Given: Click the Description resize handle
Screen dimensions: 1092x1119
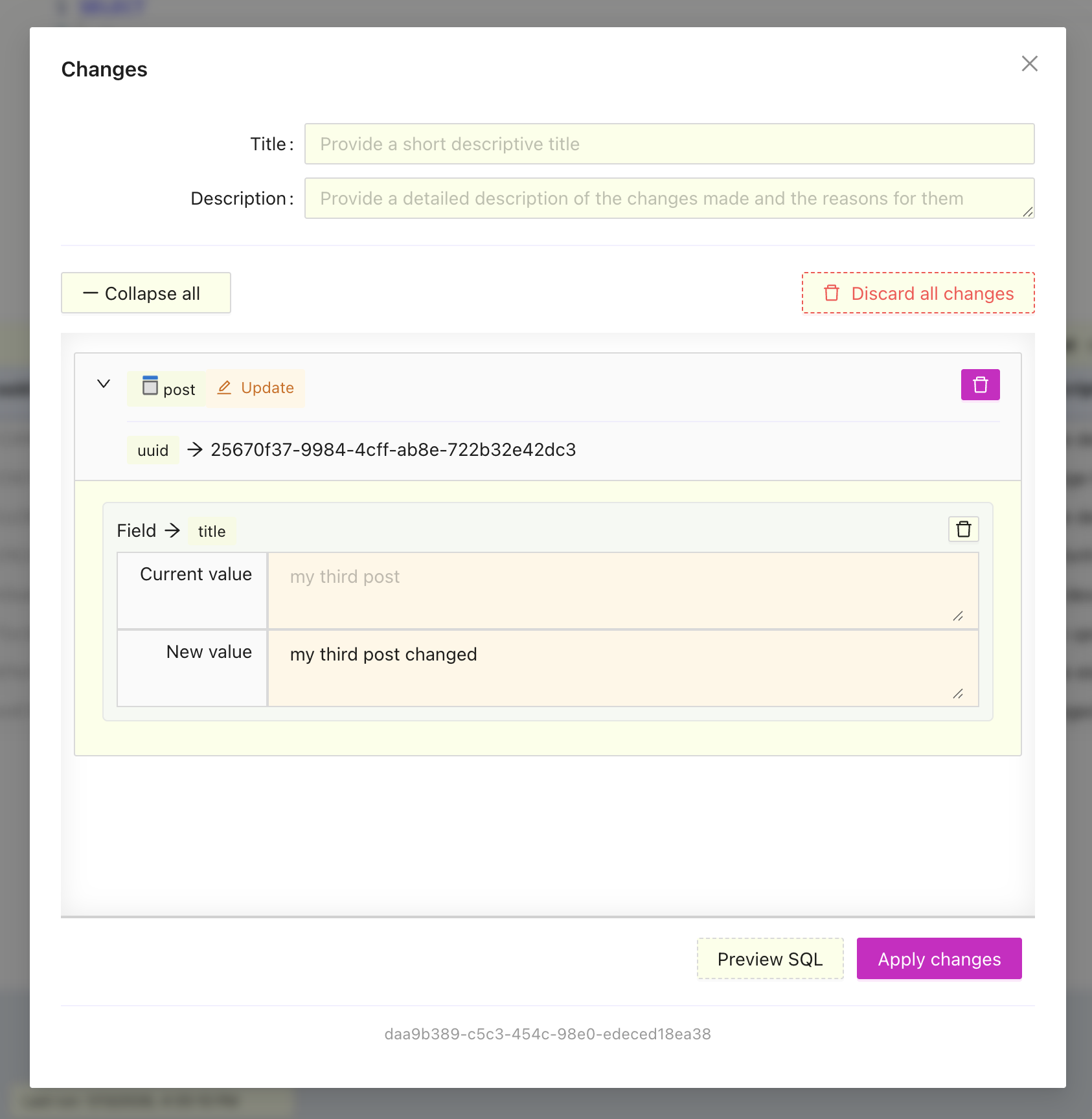Looking at the screenshot, I should (1027, 212).
